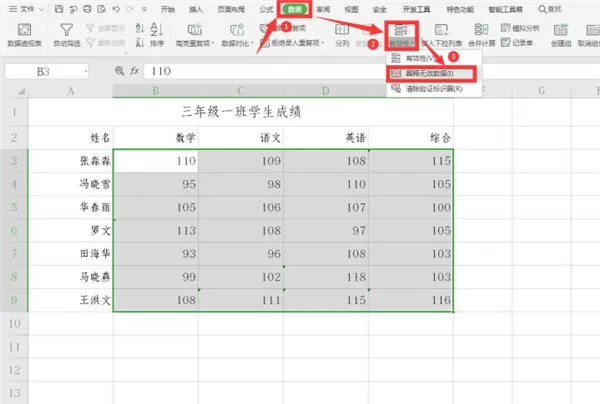The height and width of the screenshot is (404, 600).
Task: Click the save icon in quick toolbar
Action: 59,9
